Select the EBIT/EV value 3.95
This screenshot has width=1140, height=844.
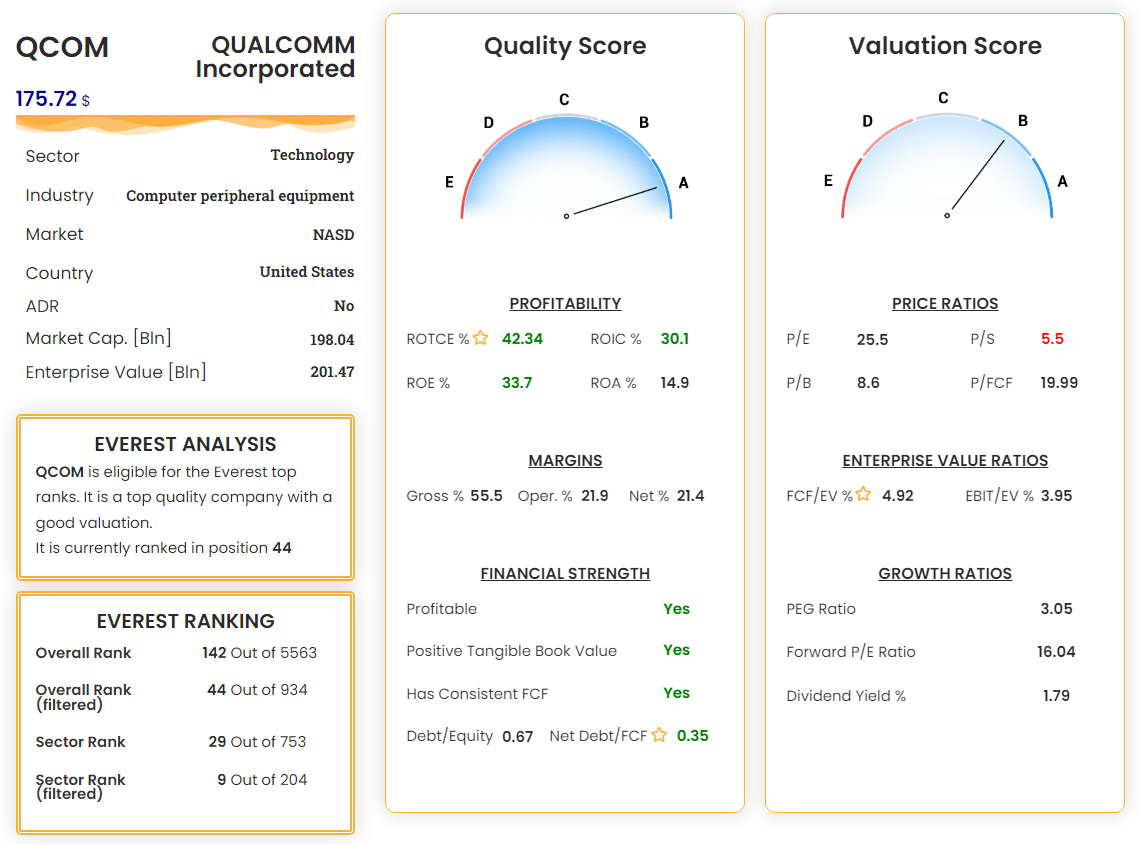pos(1056,496)
